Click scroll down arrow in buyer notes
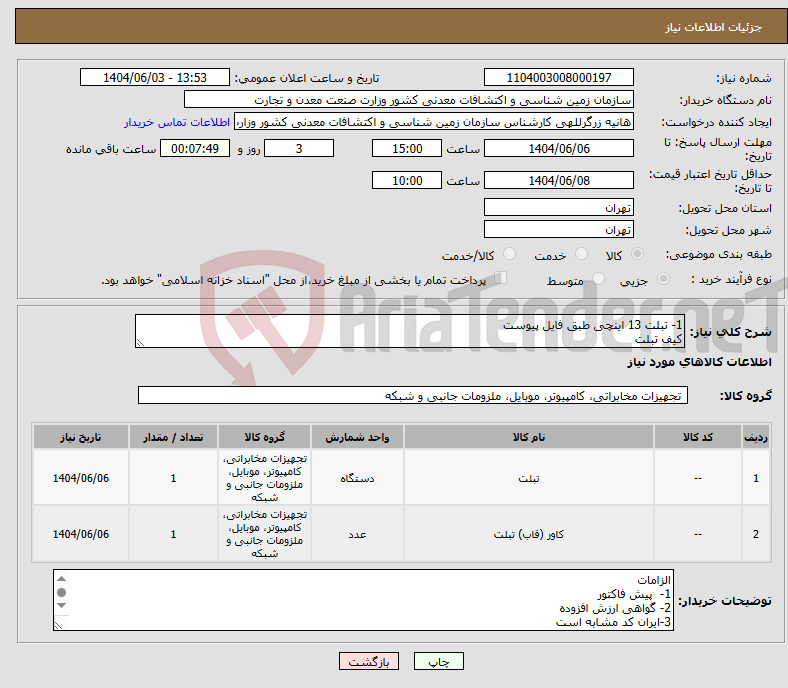The width and height of the screenshot is (788, 688). (61, 606)
